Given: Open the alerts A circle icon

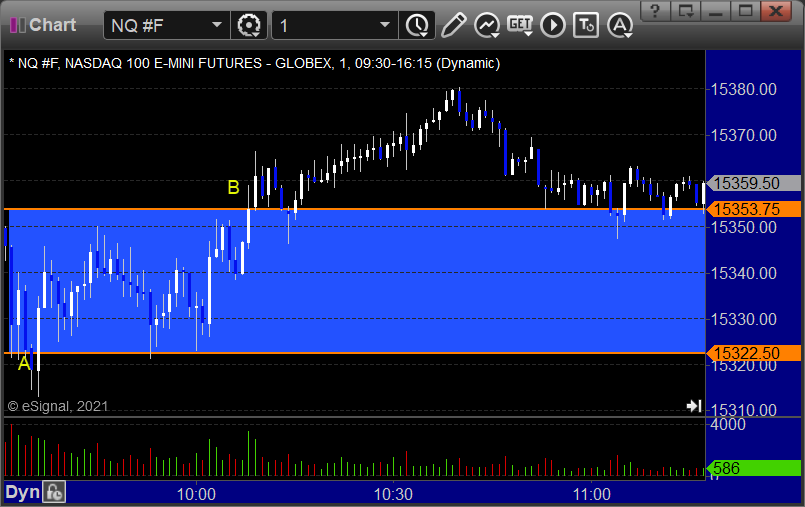Looking at the screenshot, I should pos(620,25).
